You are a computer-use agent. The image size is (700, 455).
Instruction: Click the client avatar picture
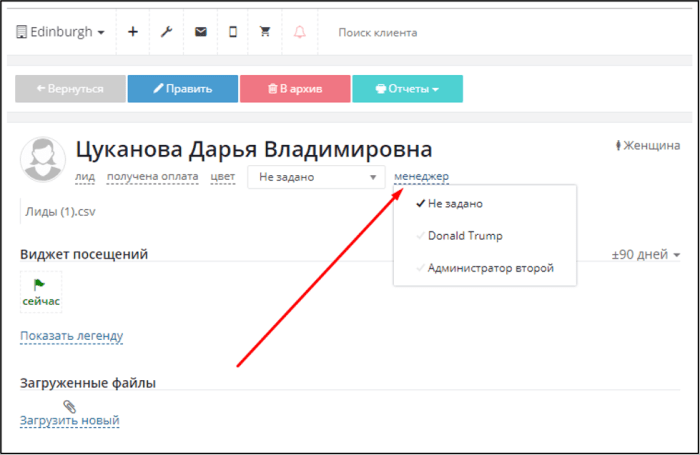[43, 159]
